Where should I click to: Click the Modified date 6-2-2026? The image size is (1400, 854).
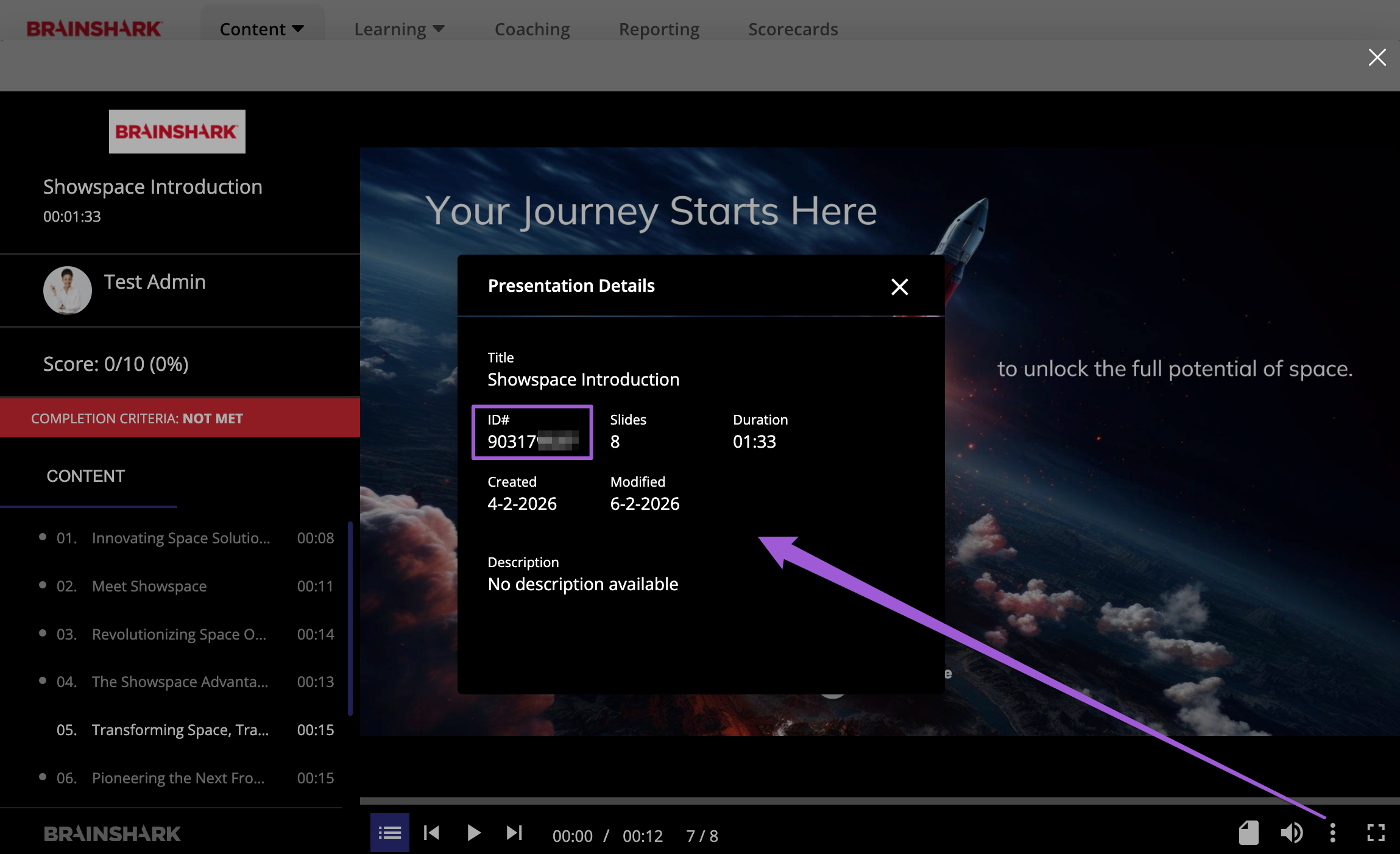[645, 504]
